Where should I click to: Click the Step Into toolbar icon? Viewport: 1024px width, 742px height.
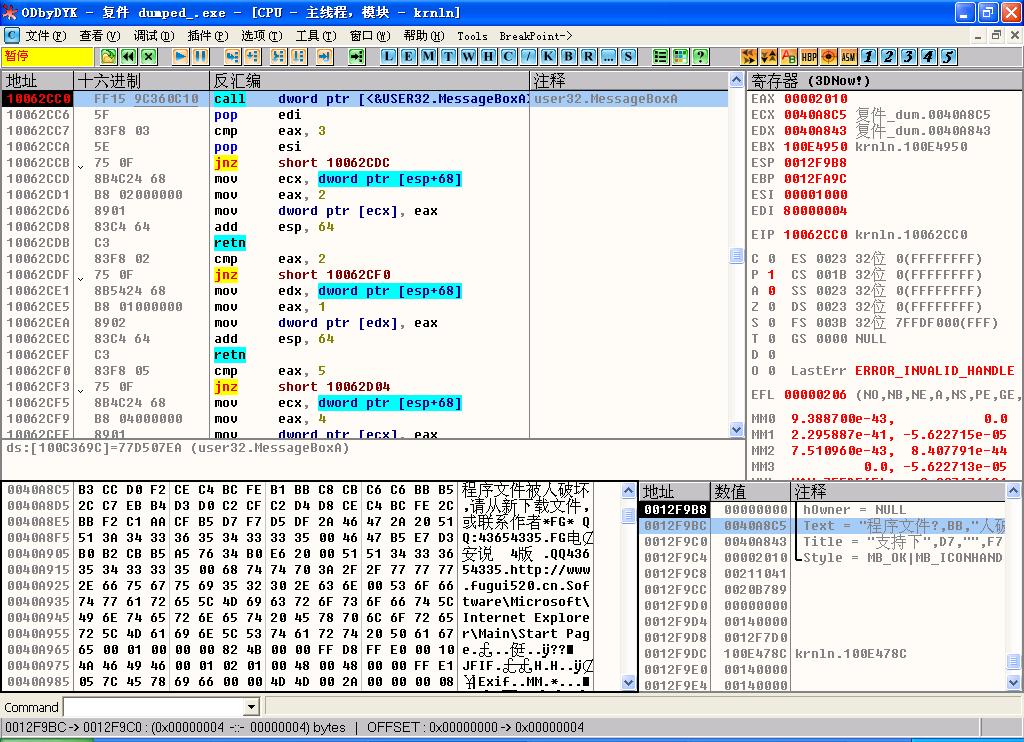[232, 57]
